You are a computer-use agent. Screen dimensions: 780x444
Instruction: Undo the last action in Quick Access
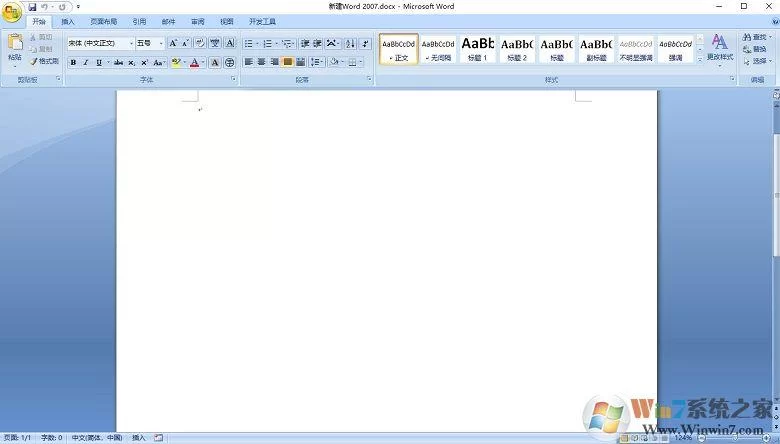click(45, 7)
